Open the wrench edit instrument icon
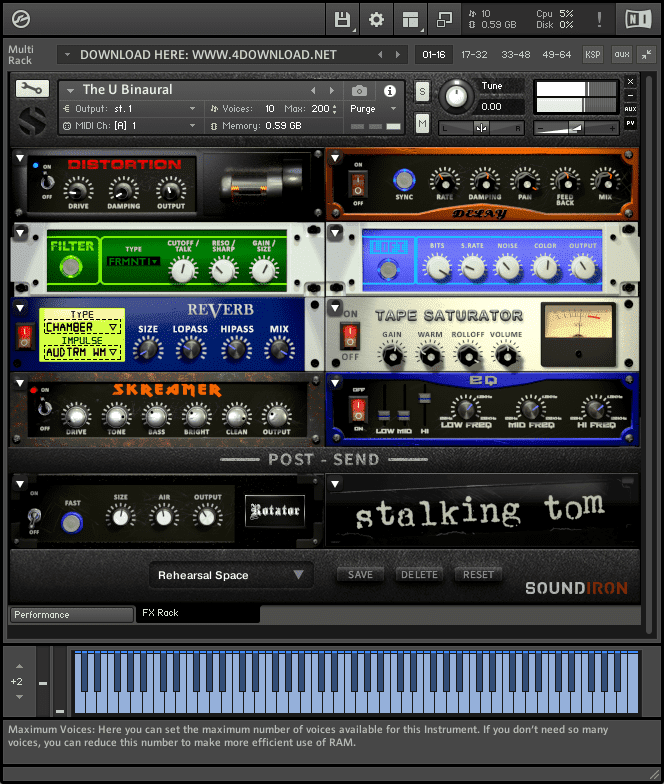Screen dimensions: 664x784 [32, 89]
